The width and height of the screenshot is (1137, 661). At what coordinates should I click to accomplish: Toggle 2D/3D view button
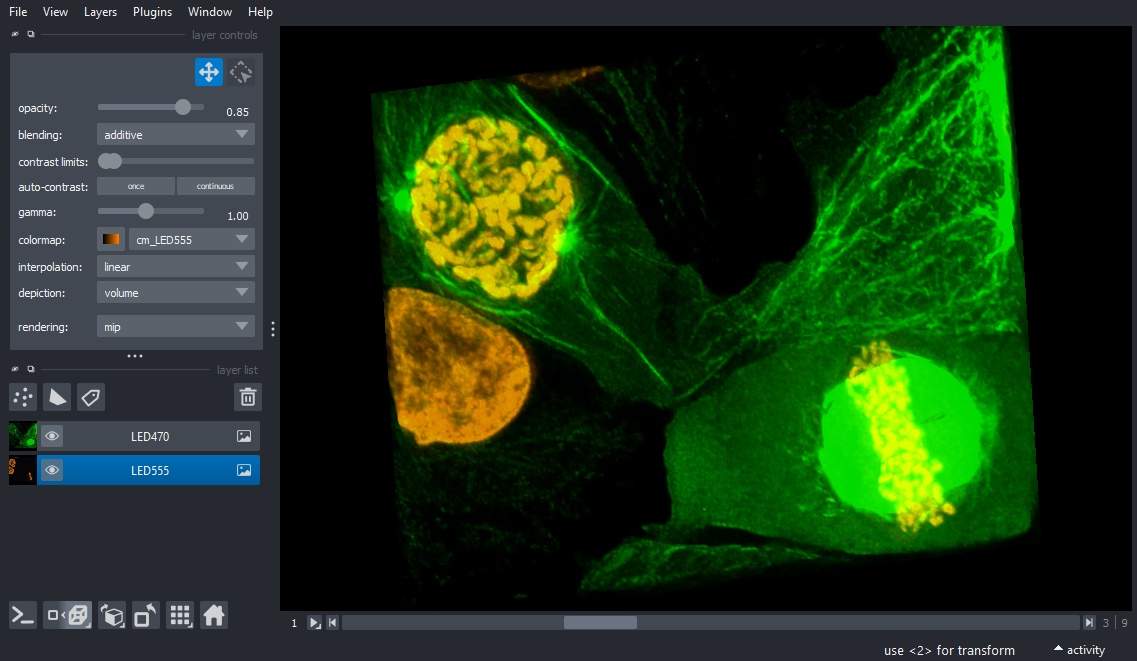(x=67, y=615)
